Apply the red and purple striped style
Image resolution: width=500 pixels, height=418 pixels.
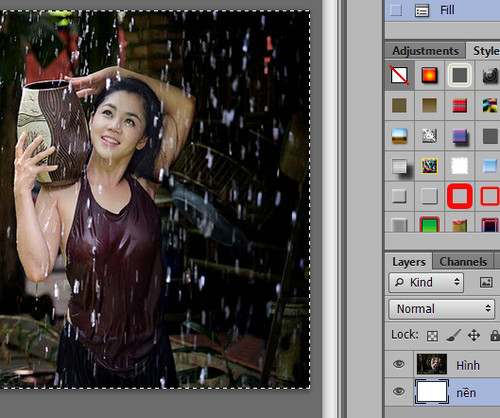pos(460,105)
